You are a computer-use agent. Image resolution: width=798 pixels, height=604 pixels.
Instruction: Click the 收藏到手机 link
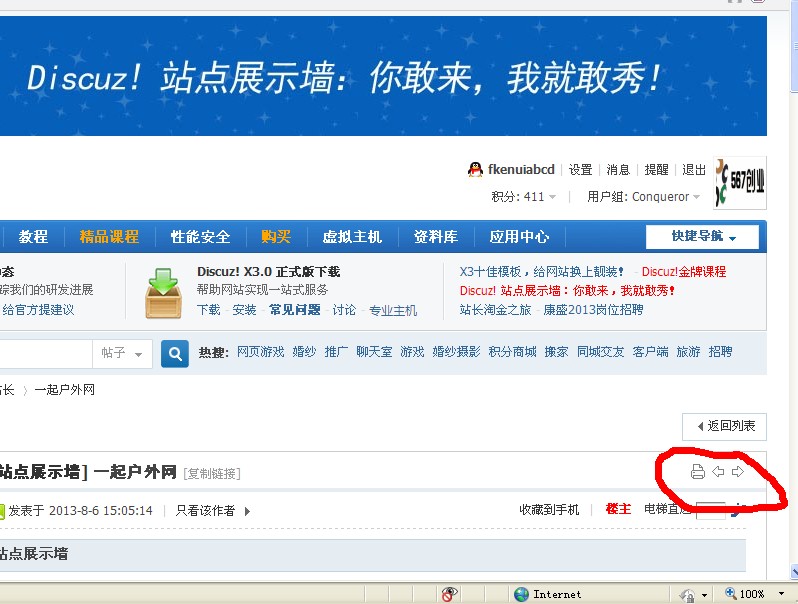coord(549,509)
